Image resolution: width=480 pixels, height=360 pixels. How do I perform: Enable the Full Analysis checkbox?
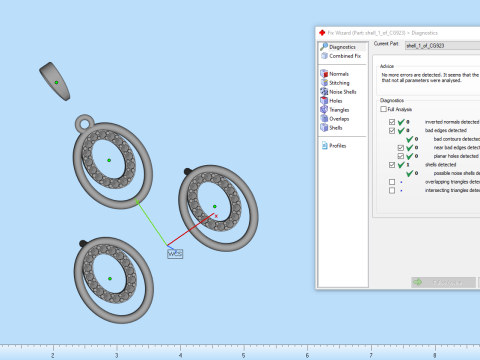point(383,109)
